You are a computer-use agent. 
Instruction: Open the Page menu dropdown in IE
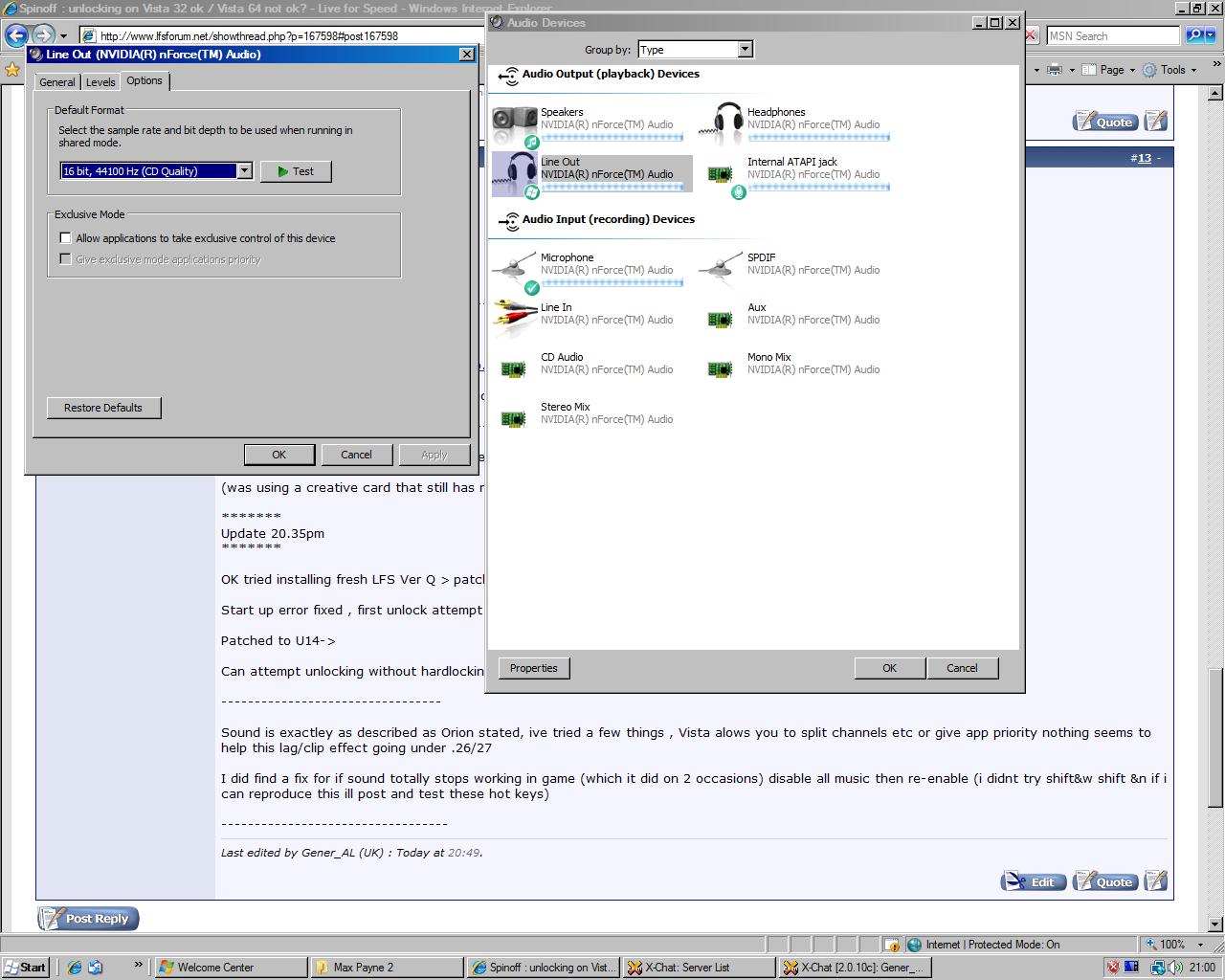[x=1111, y=69]
